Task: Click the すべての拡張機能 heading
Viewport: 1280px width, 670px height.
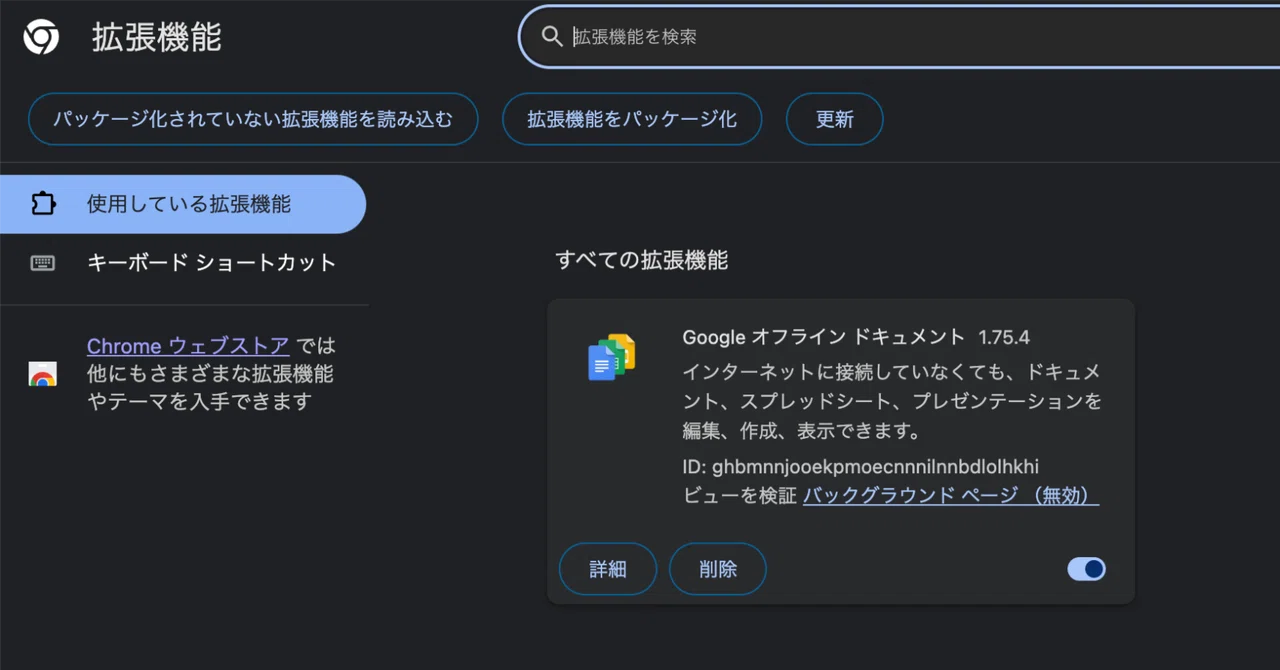Action: pos(642,261)
